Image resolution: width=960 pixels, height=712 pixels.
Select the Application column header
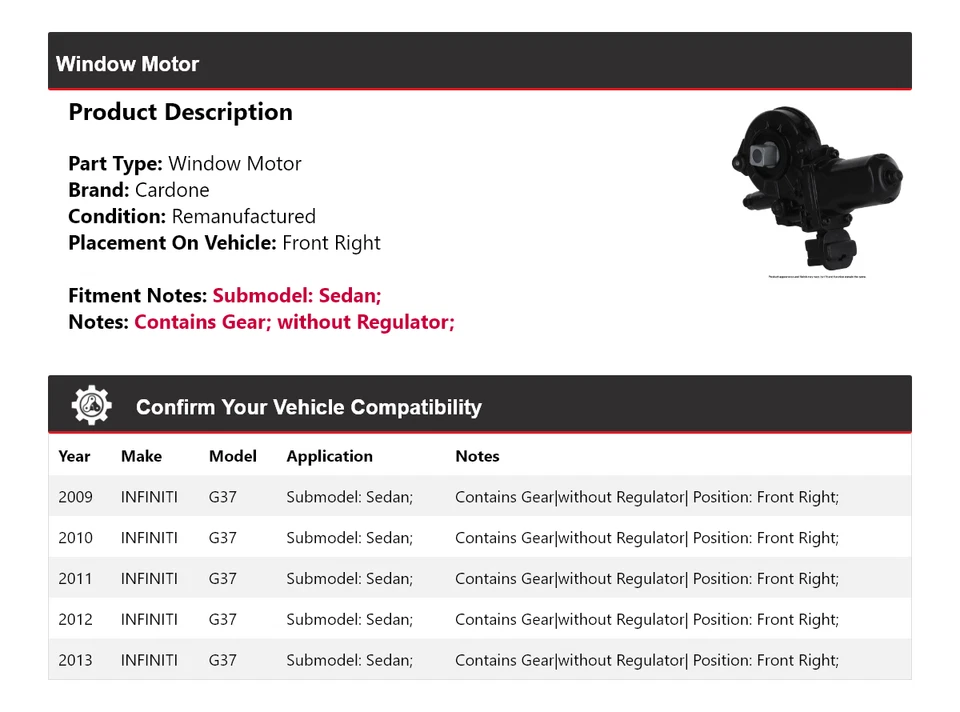(329, 456)
